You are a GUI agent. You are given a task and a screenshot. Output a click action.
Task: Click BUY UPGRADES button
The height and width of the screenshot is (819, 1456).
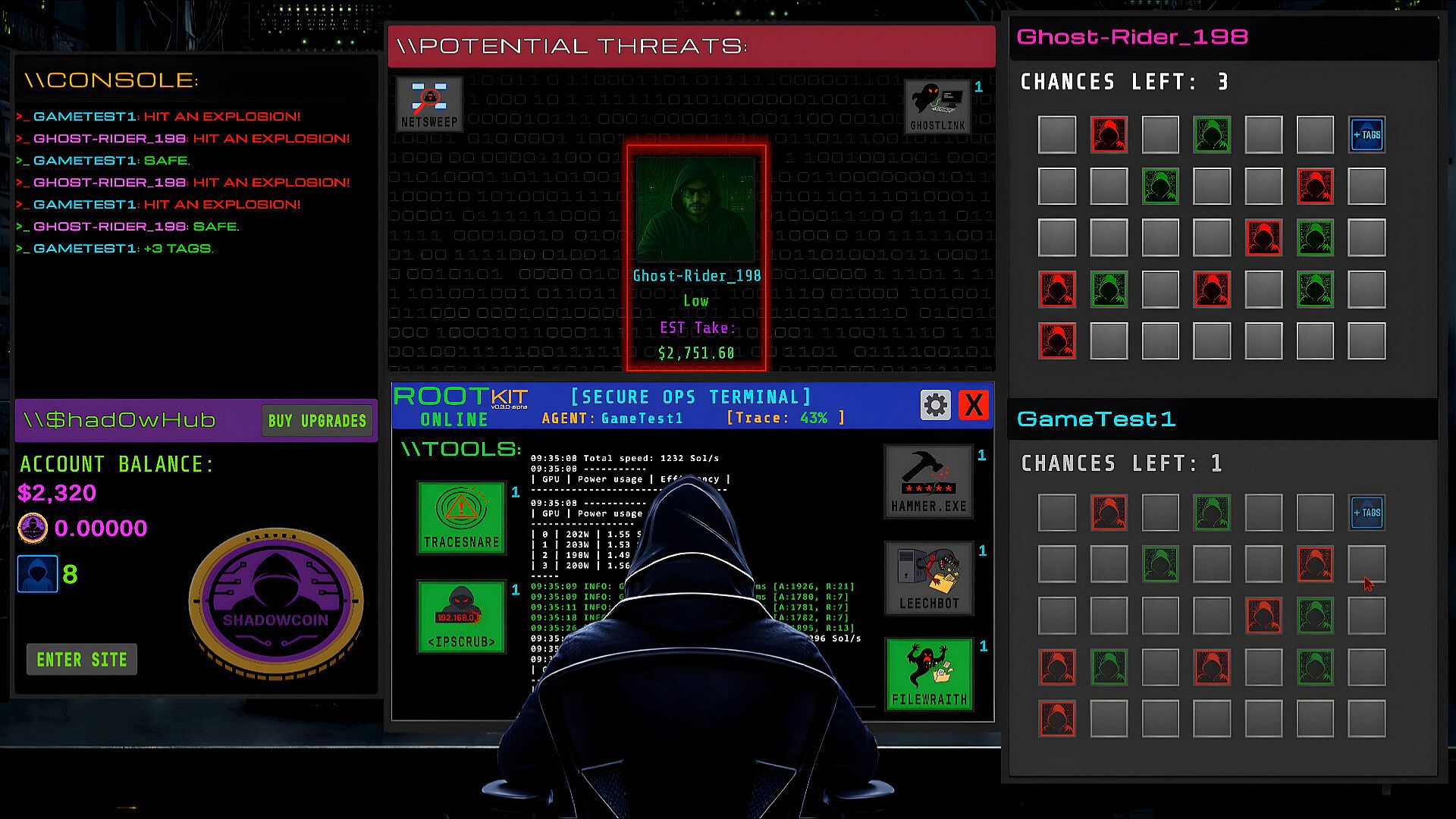click(x=317, y=421)
